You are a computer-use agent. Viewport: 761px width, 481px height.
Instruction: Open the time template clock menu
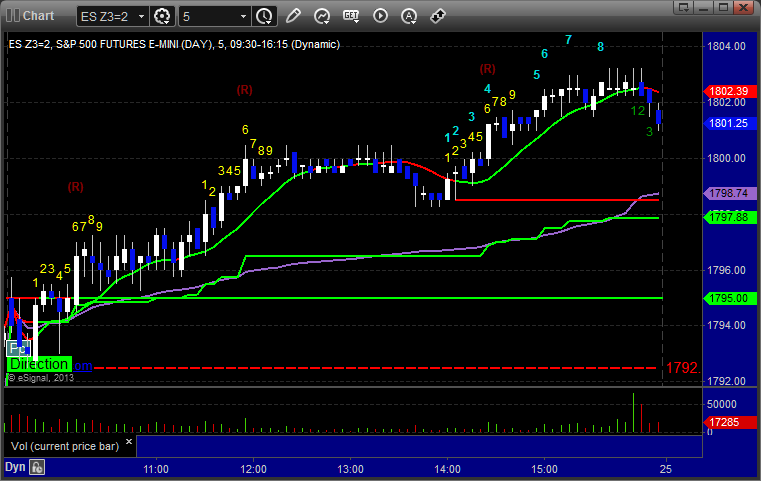265,16
